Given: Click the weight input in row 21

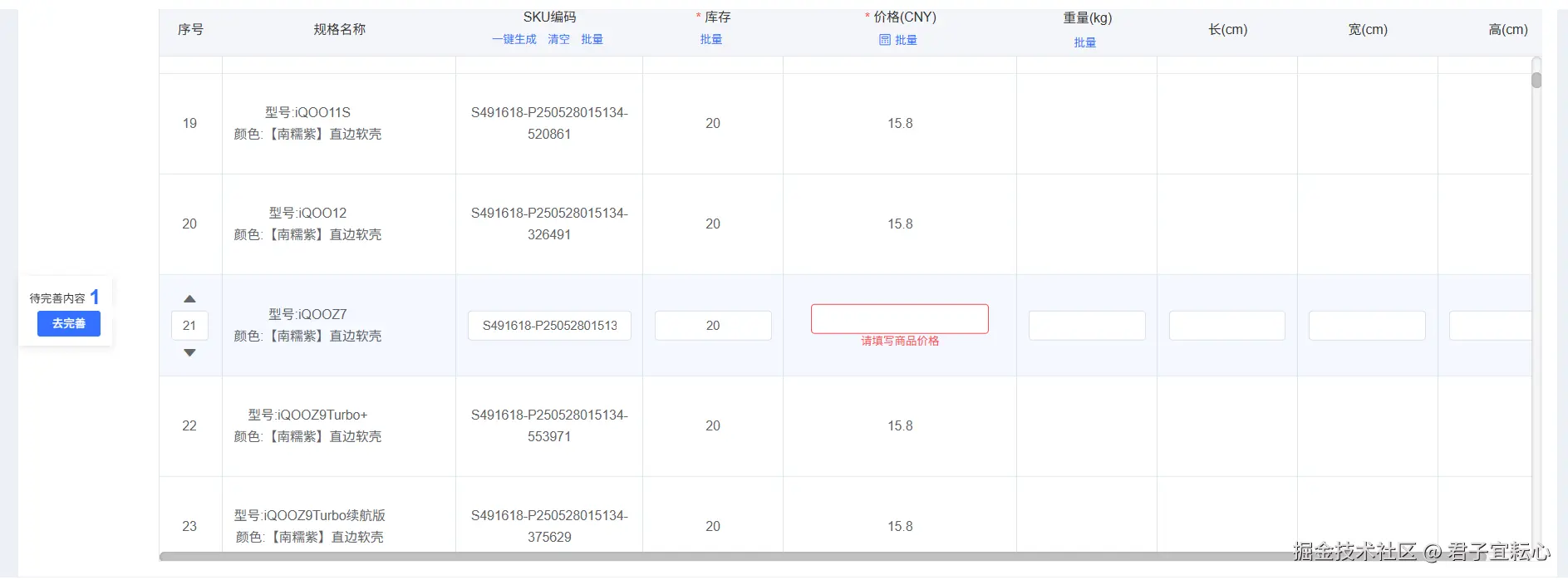Looking at the screenshot, I should click(1086, 326).
